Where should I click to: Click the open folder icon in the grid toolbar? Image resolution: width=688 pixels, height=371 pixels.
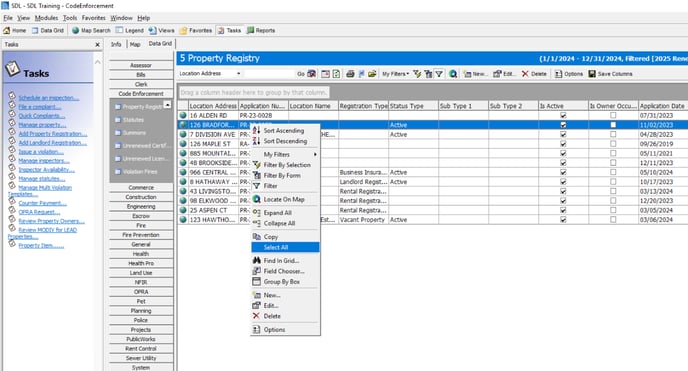(x=372, y=74)
